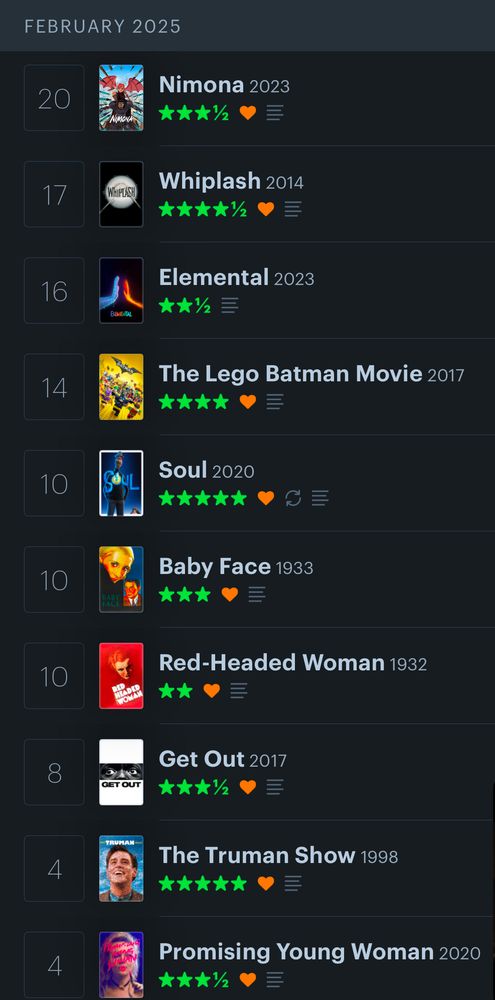
Task: Open the Nimona film title
Action: pyautogui.click(x=201, y=85)
